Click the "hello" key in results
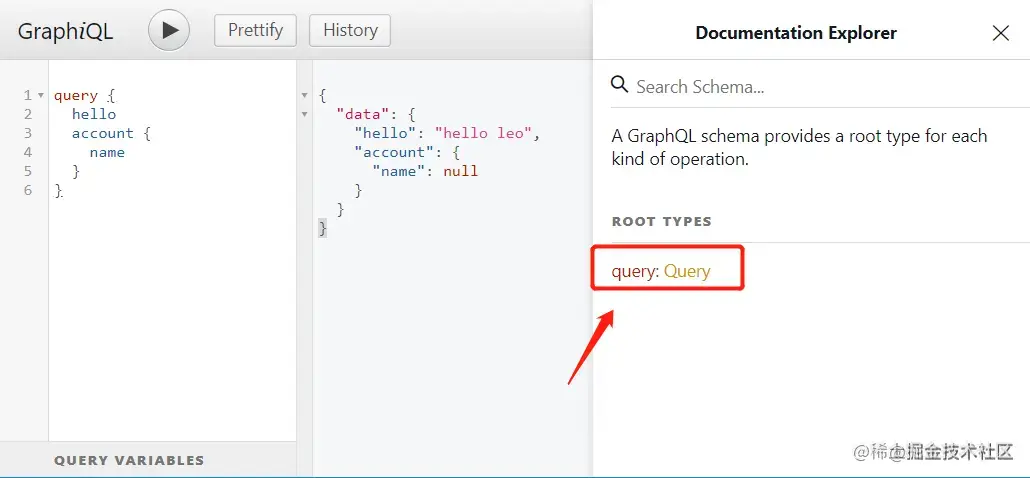 click(386, 133)
